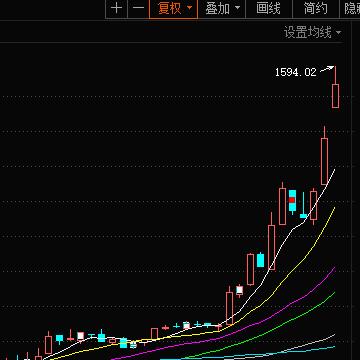Screen dimensions: 360x360
Task: Open 设置均线 settings dropdown
Action: [x=313, y=33]
